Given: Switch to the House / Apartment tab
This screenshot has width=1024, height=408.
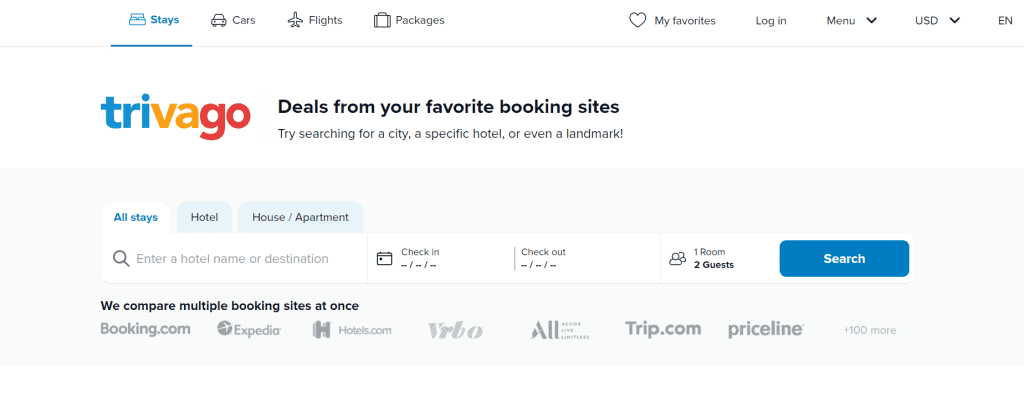Looking at the screenshot, I should pyautogui.click(x=300, y=217).
